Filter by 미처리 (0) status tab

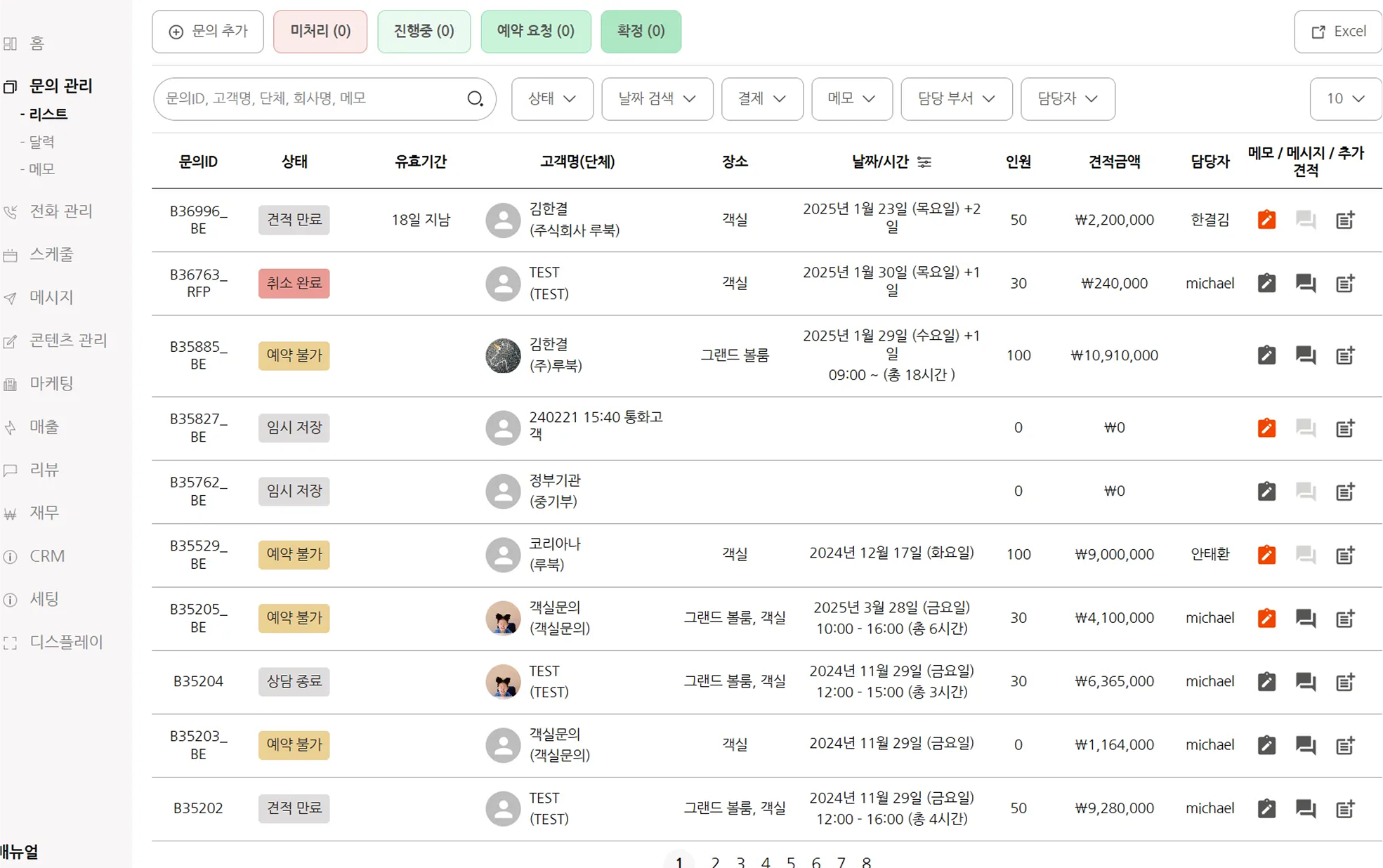coord(320,32)
